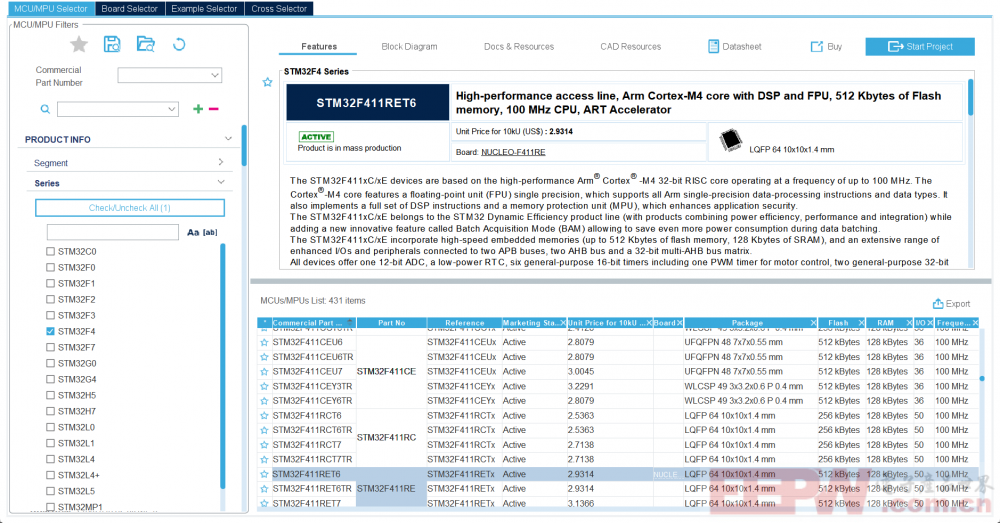Select the STM32F411RCT7TR table row
The width and height of the screenshot is (1000, 523).
coord(619,460)
